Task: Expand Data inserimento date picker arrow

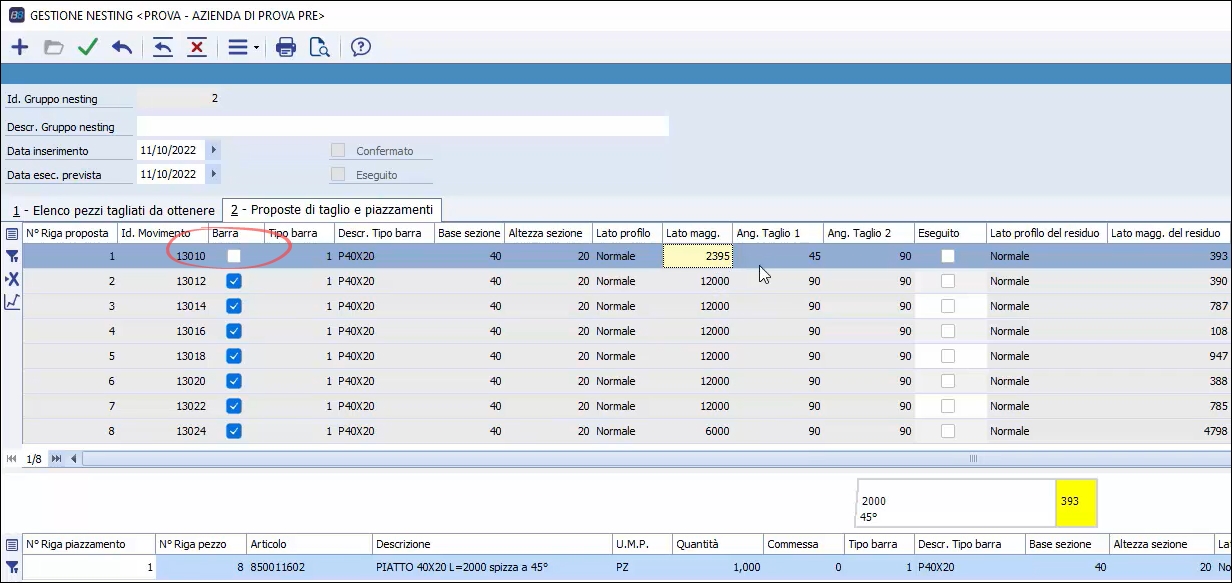Action: click(x=214, y=150)
